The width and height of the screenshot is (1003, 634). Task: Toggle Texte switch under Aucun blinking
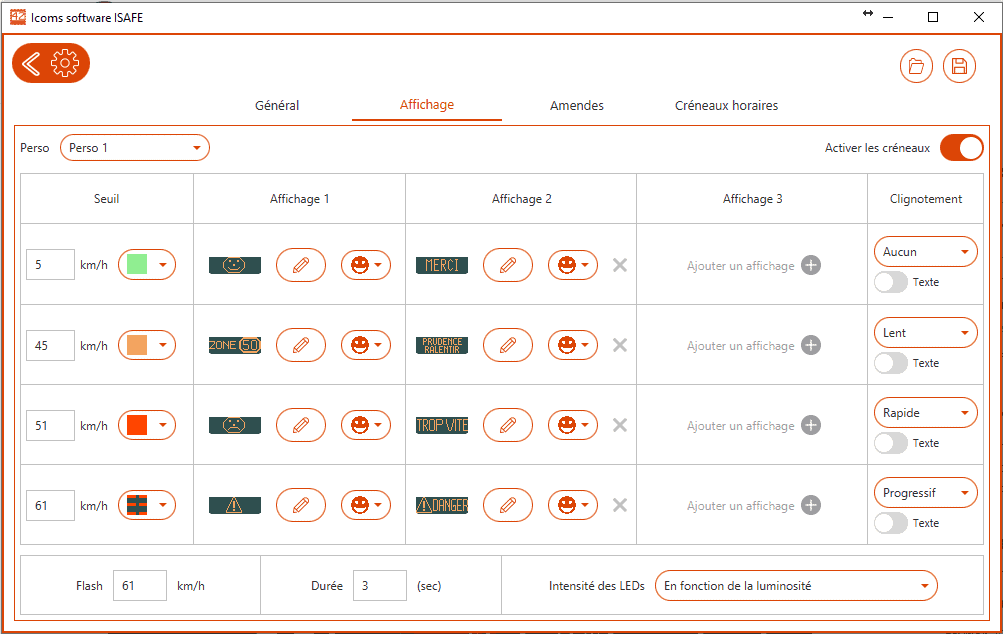pos(891,282)
